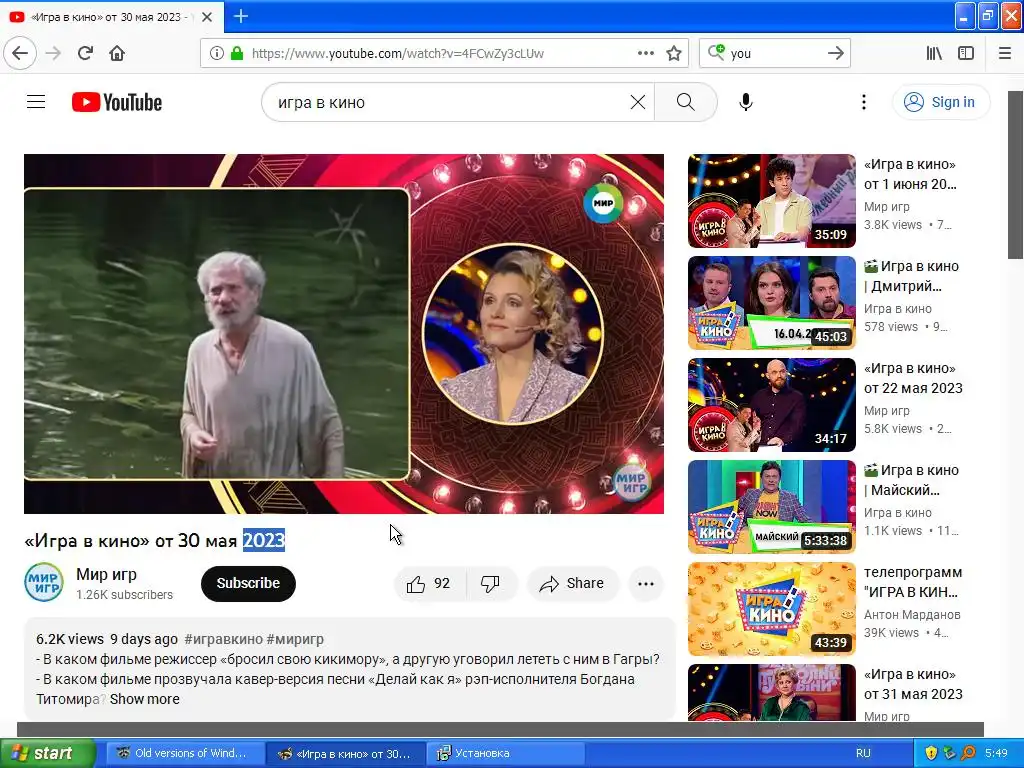Click the #игравкино hashtag
1024x768 pixels.
coord(223,639)
